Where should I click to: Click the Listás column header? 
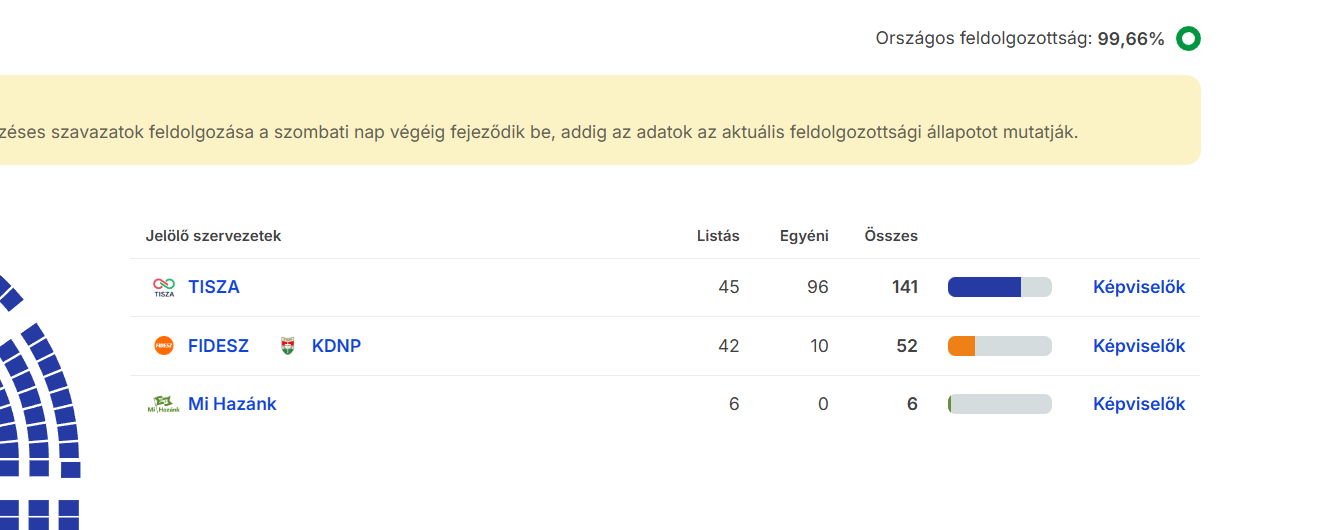click(x=718, y=236)
